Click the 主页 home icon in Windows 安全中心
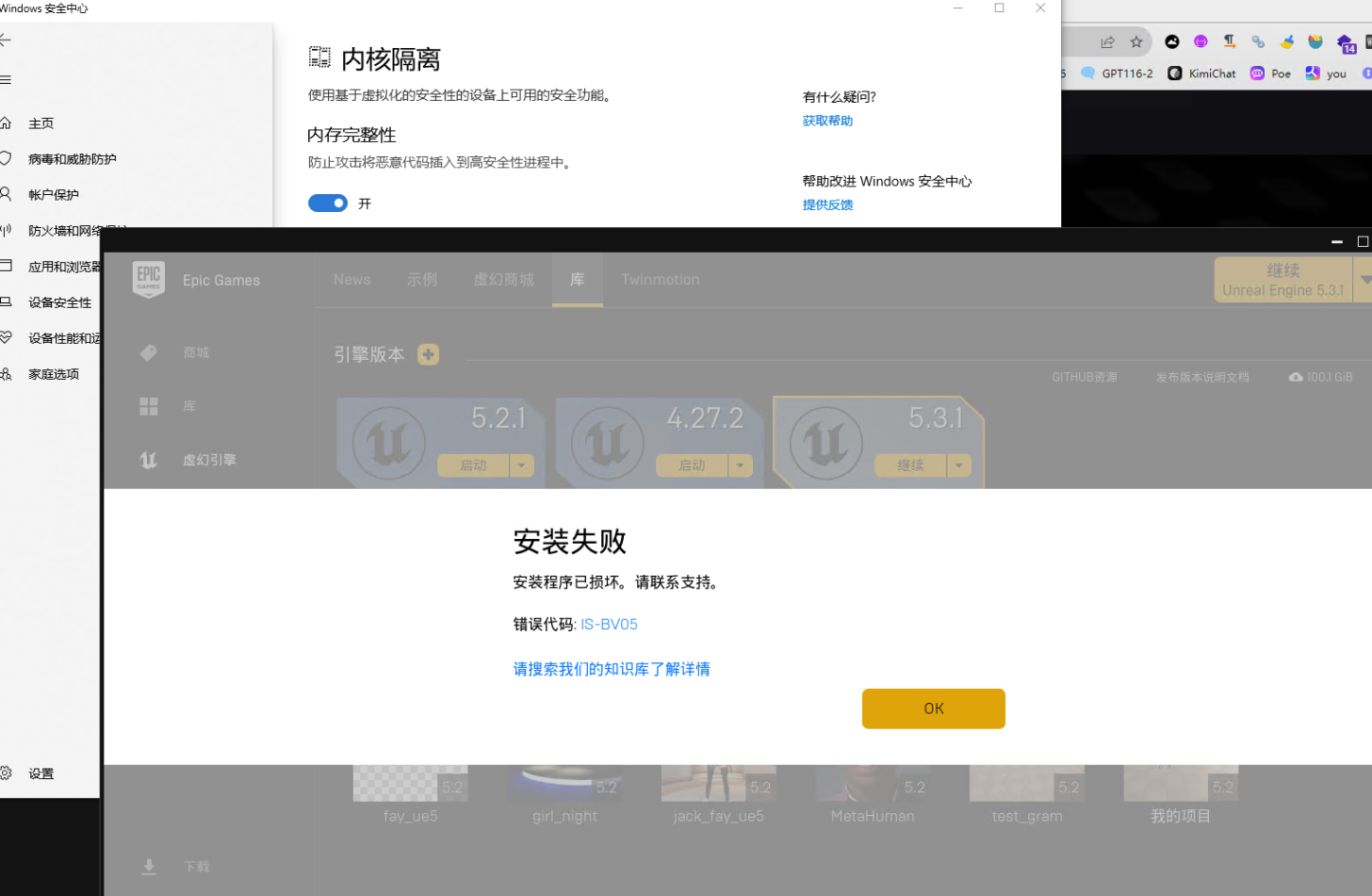This screenshot has width=1372, height=896. pyautogui.click(x=5, y=122)
